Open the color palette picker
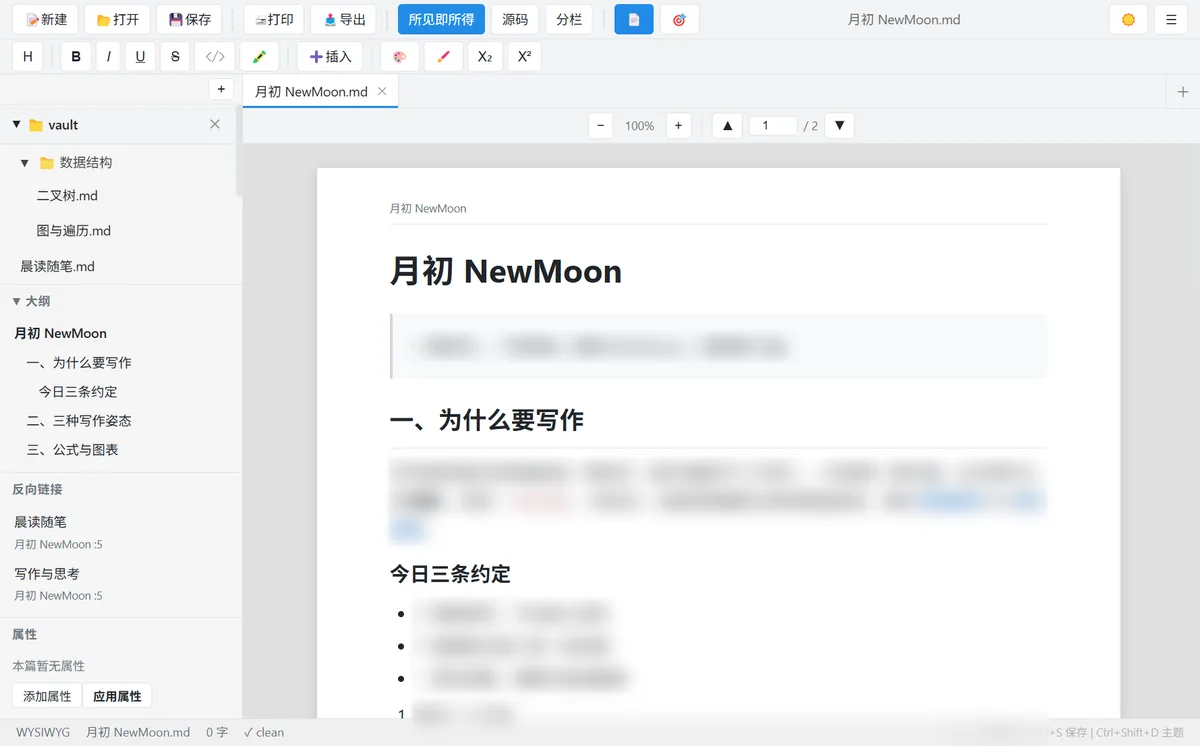 399,56
